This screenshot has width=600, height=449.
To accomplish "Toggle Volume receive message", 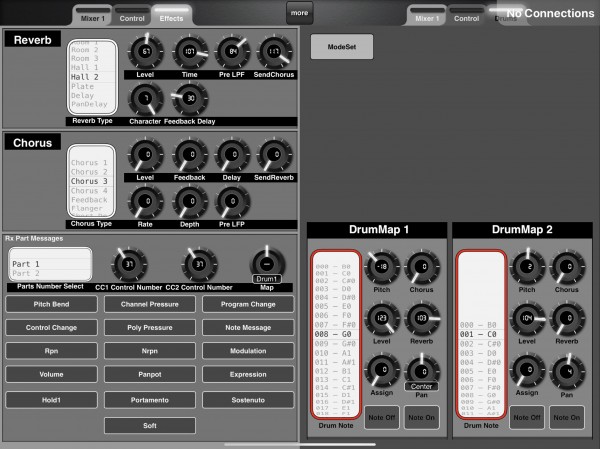I will (51, 374).
